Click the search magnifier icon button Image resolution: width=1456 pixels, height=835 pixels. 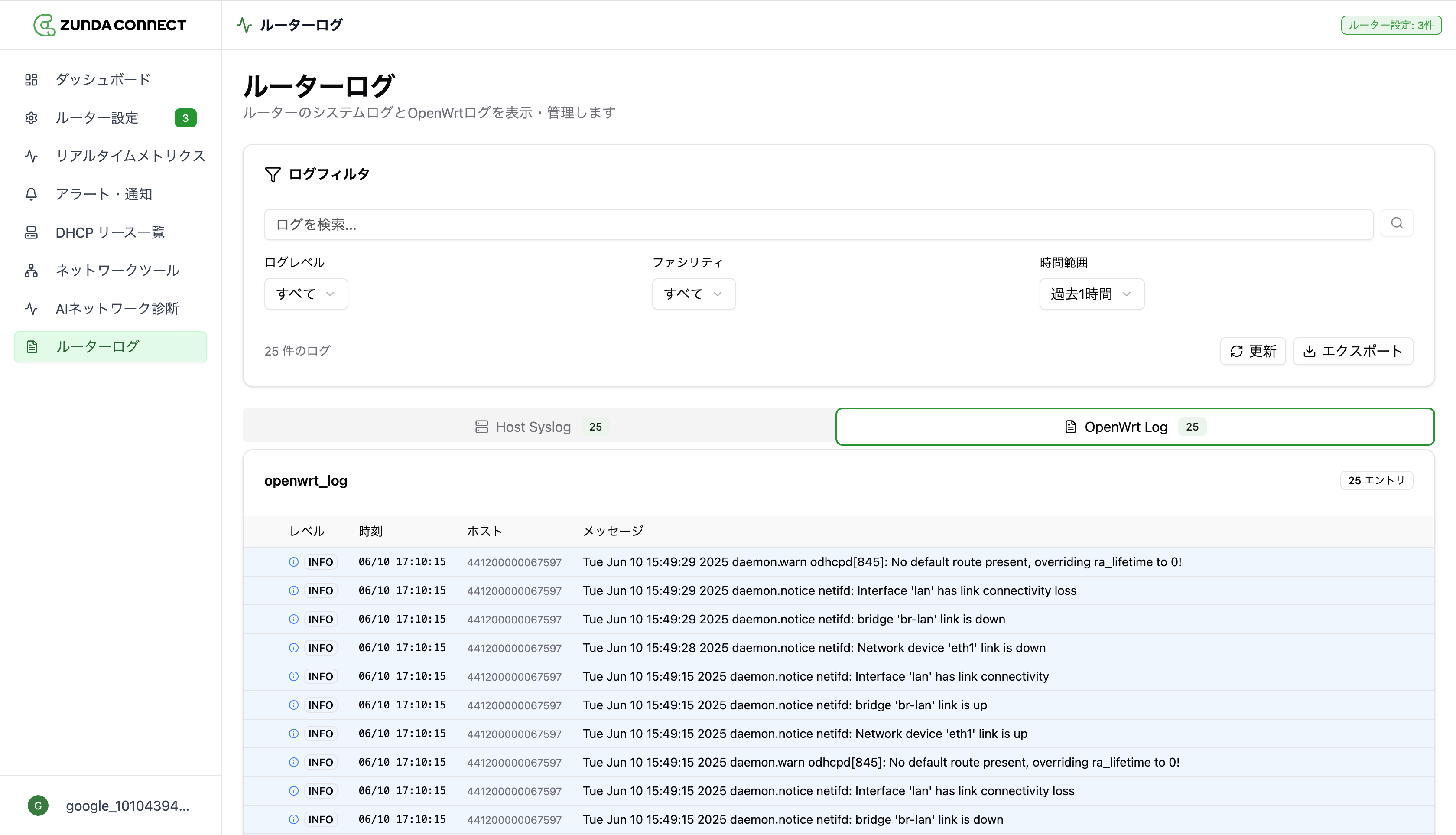tap(1396, 224)
